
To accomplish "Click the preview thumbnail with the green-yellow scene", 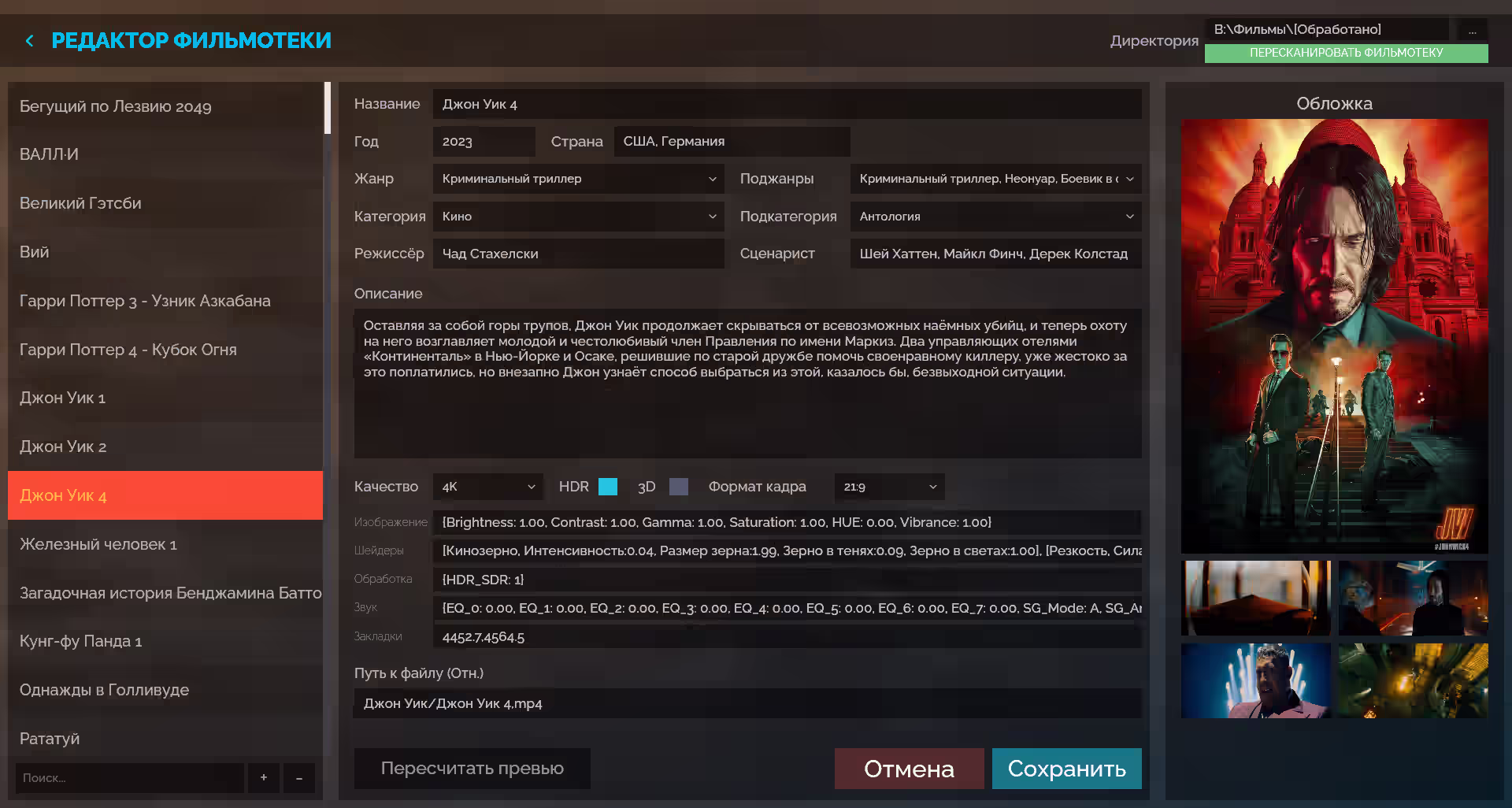I will tap(1414, 680).
